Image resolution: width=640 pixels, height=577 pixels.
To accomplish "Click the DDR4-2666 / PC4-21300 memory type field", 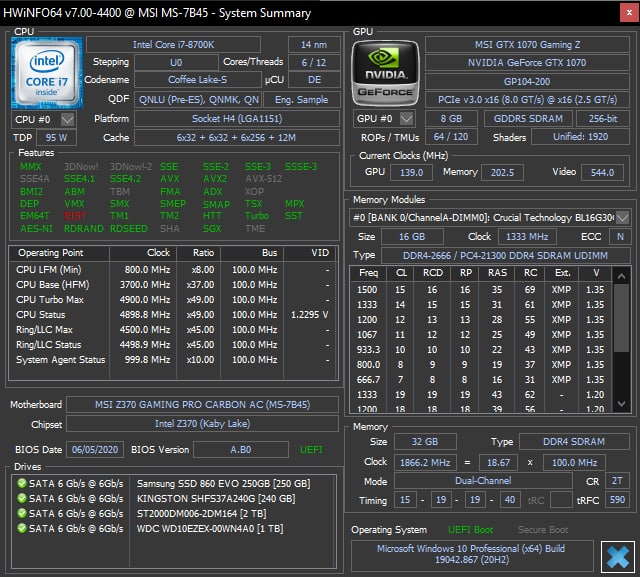I will tap(505, 255).
